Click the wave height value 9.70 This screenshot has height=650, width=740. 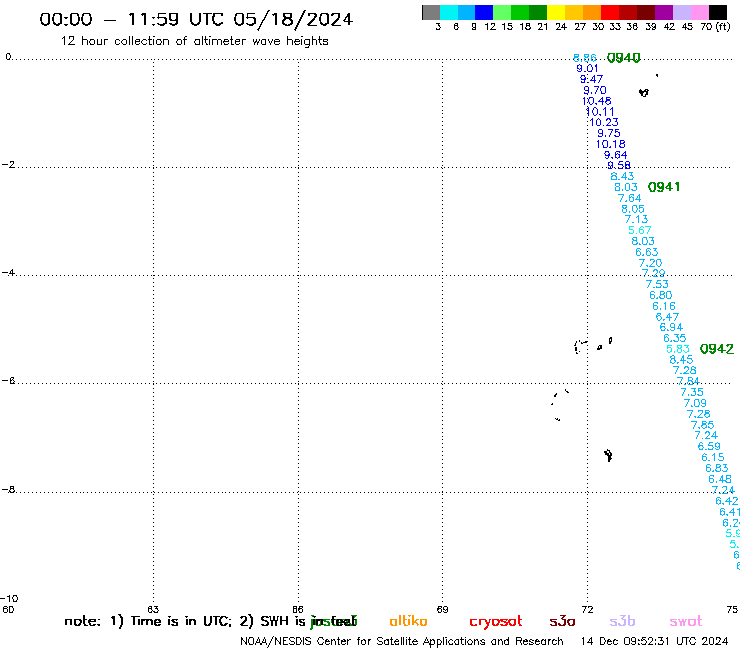point(595,90)
